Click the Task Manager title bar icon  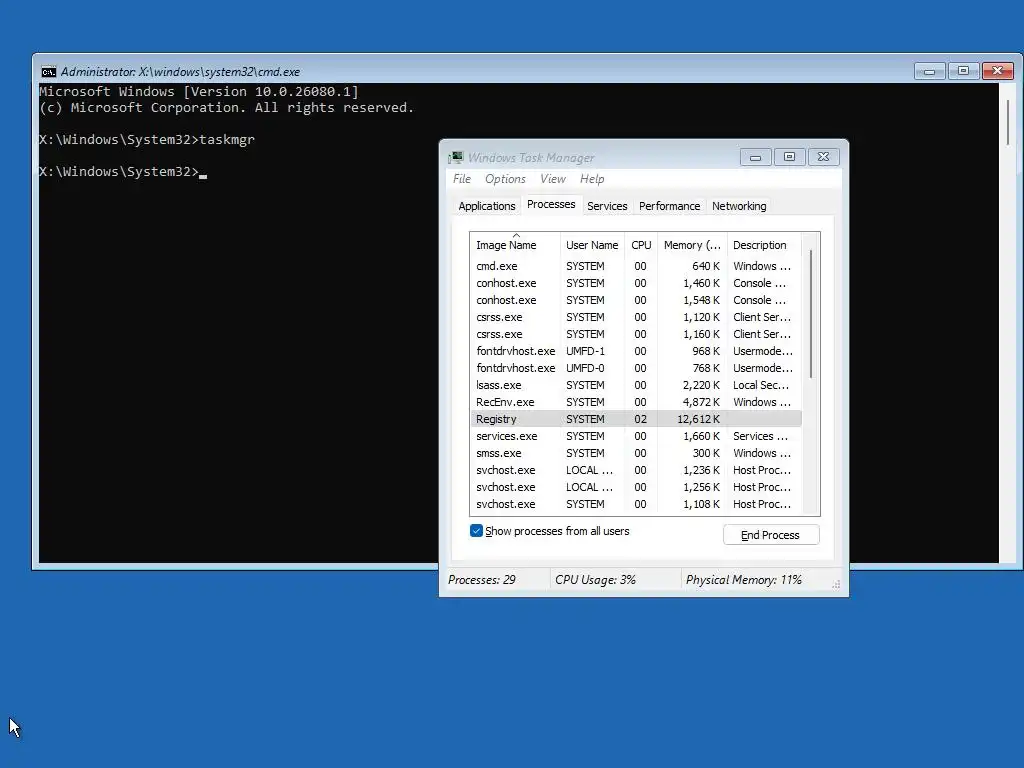455,157
